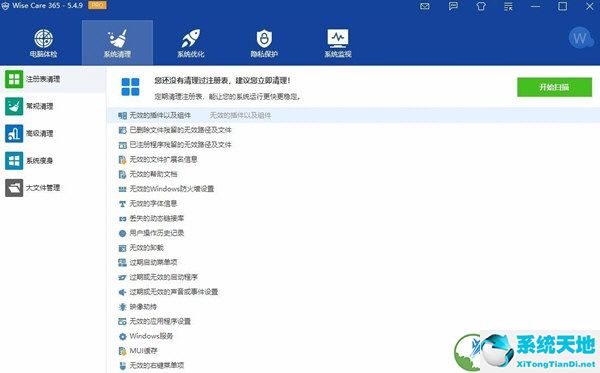
Task: Click the icon beside 无效的卸载
Action: coord(122,248)
